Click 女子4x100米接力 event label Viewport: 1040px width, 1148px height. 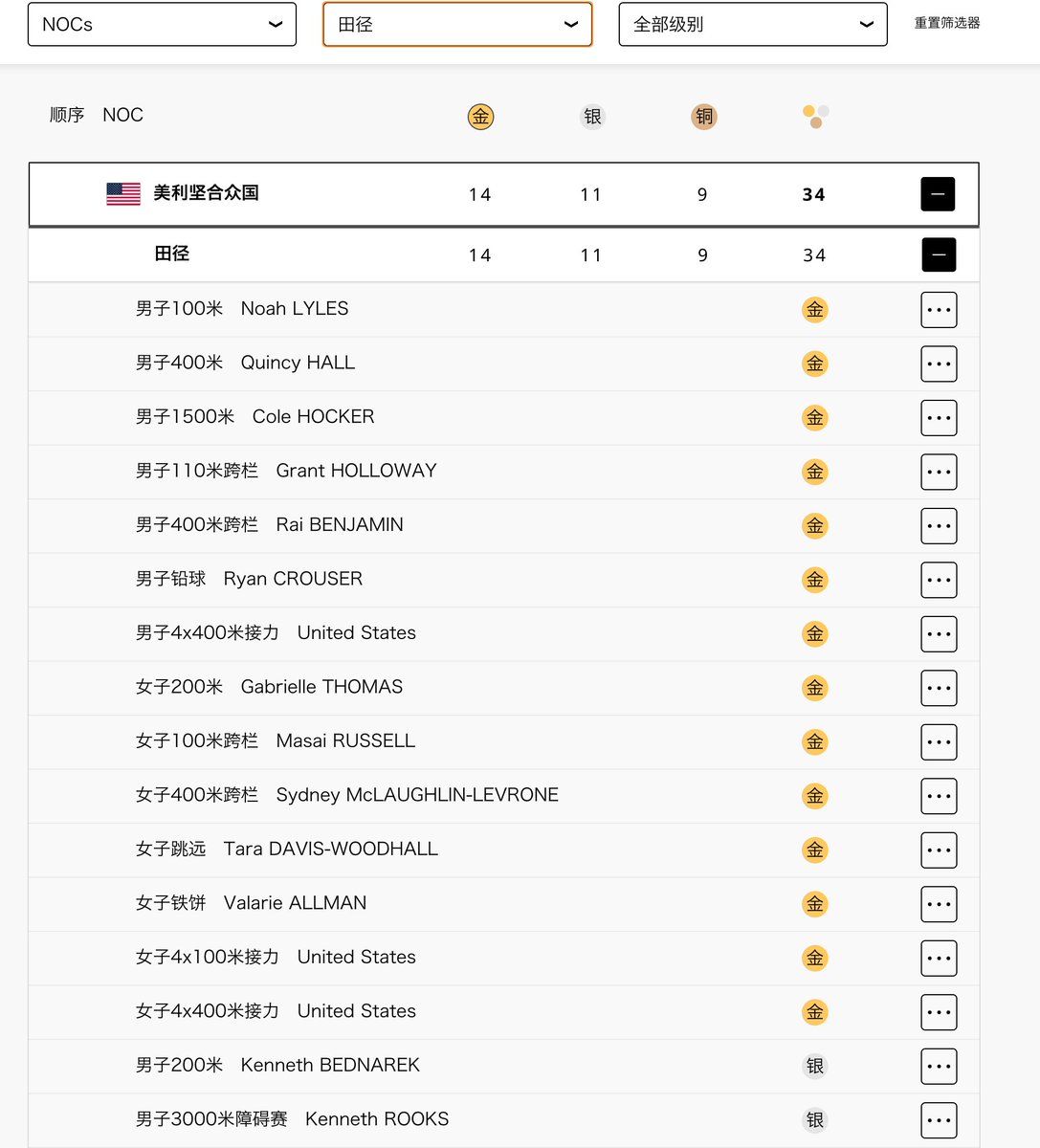coord(208,957)
